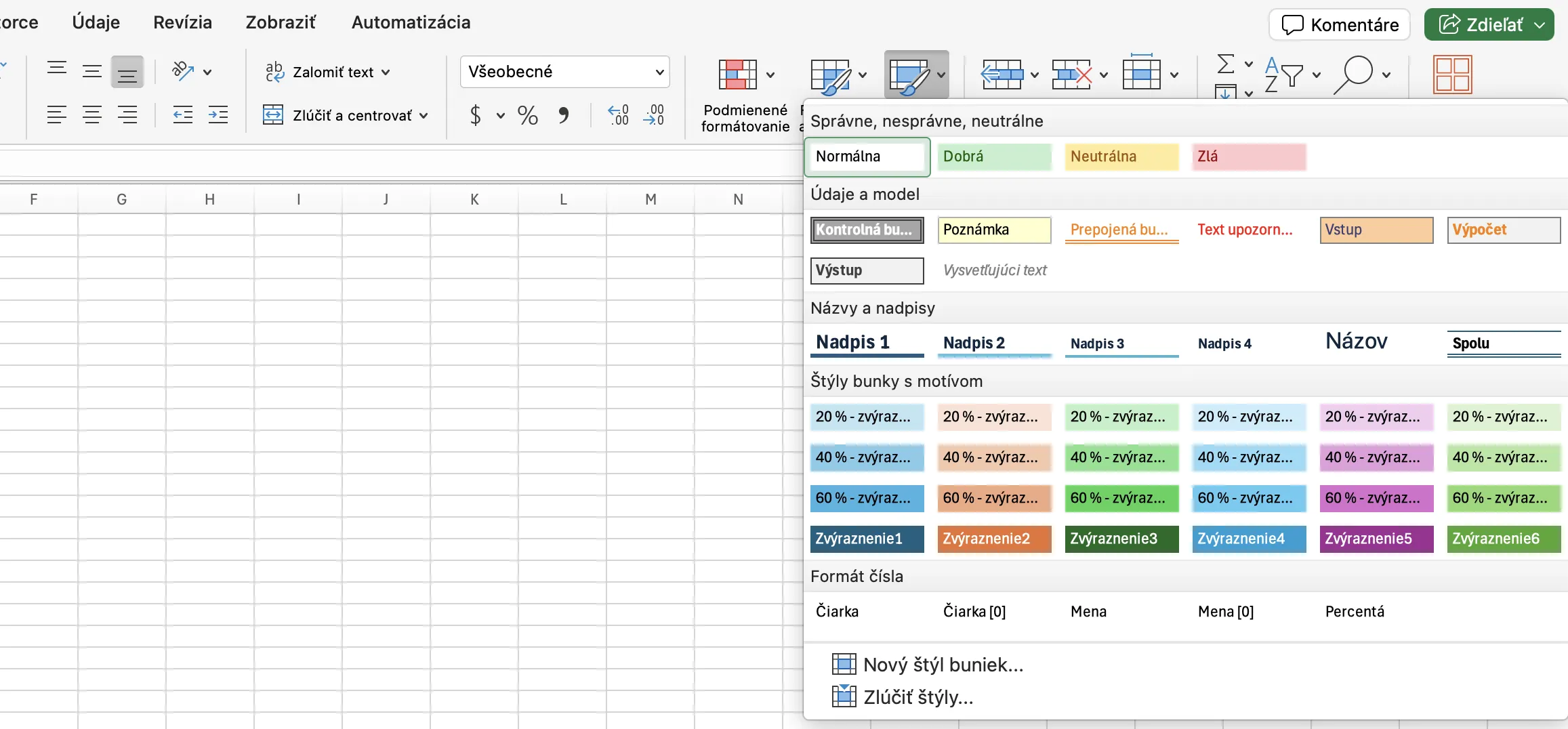
Task: Increase the indent of cell contents
Action: (x=218, y=115)
